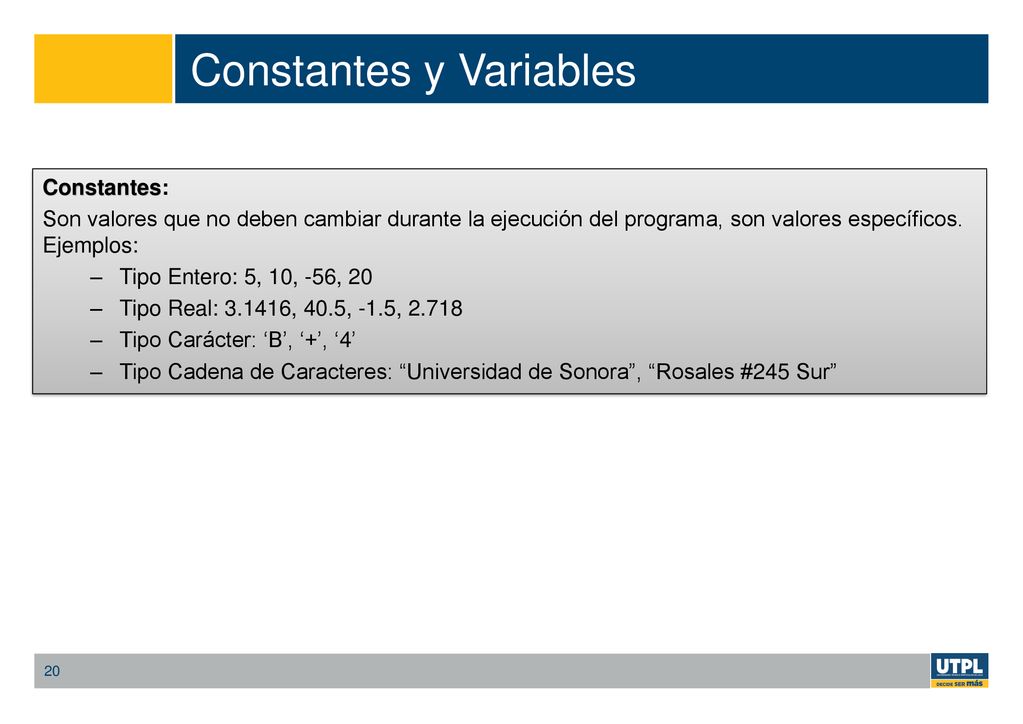Click the dash bullet before Tipo Entero
The width and height of the screenshot is (1023, 724).
[x=97, y=277]
